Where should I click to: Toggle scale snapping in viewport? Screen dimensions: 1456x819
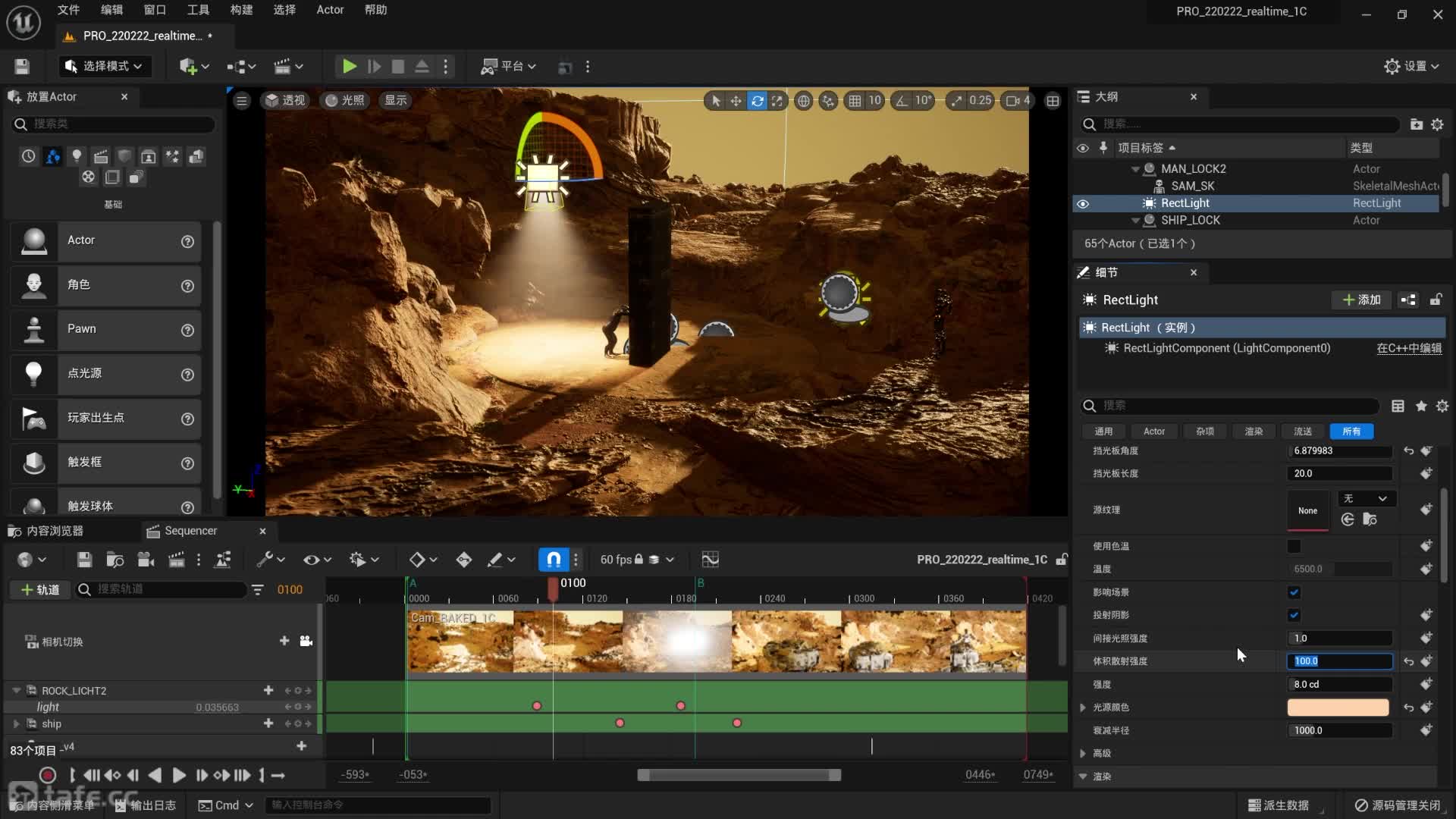tap(956, 101)
